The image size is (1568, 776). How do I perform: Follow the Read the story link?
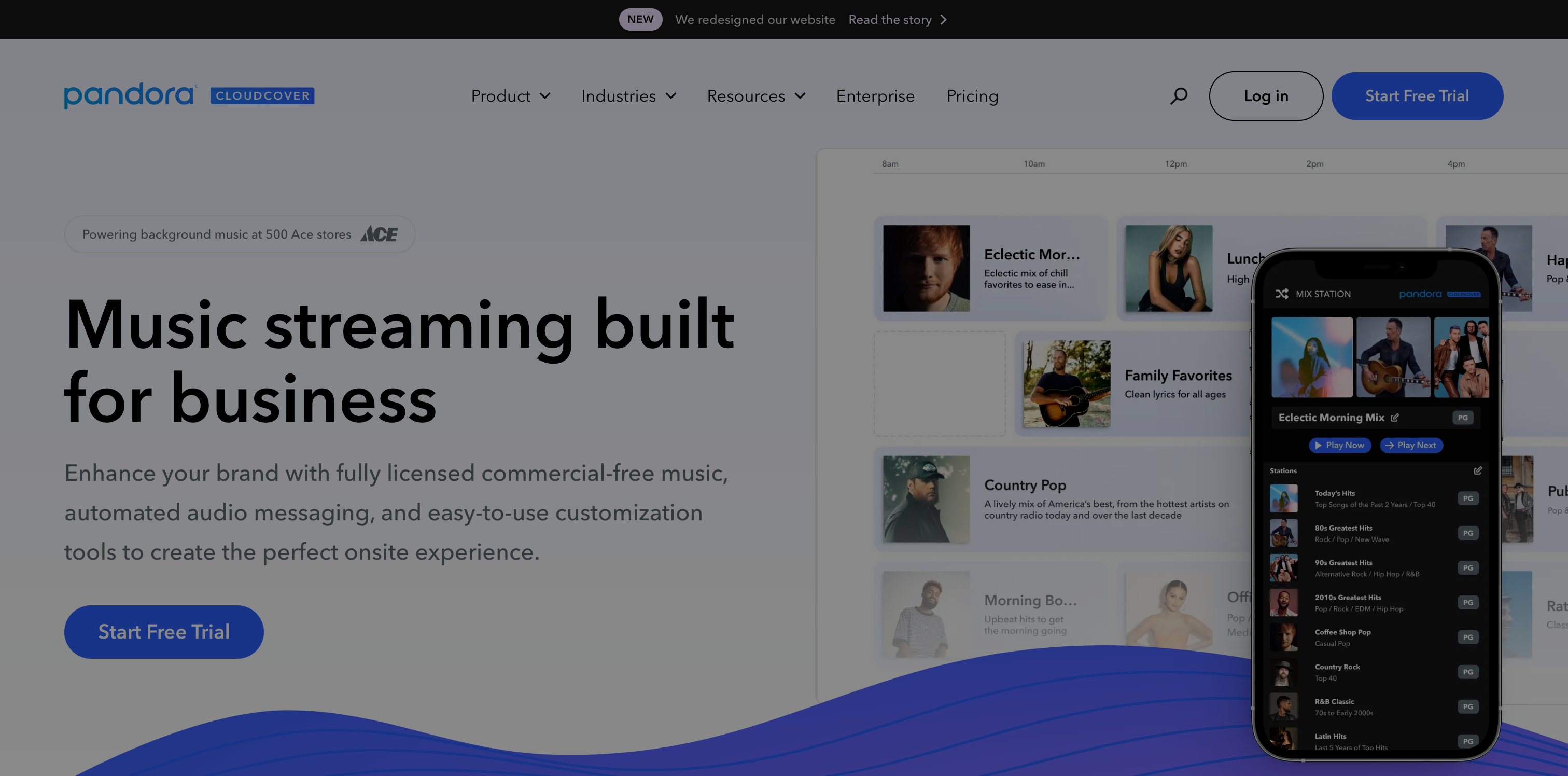point(890,20)
